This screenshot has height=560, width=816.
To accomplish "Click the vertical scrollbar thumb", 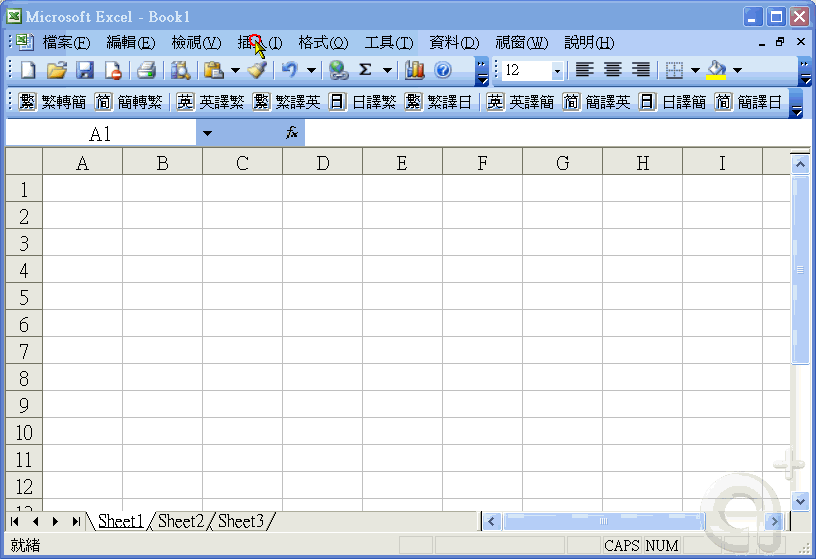I will click(x=800, y=270).
